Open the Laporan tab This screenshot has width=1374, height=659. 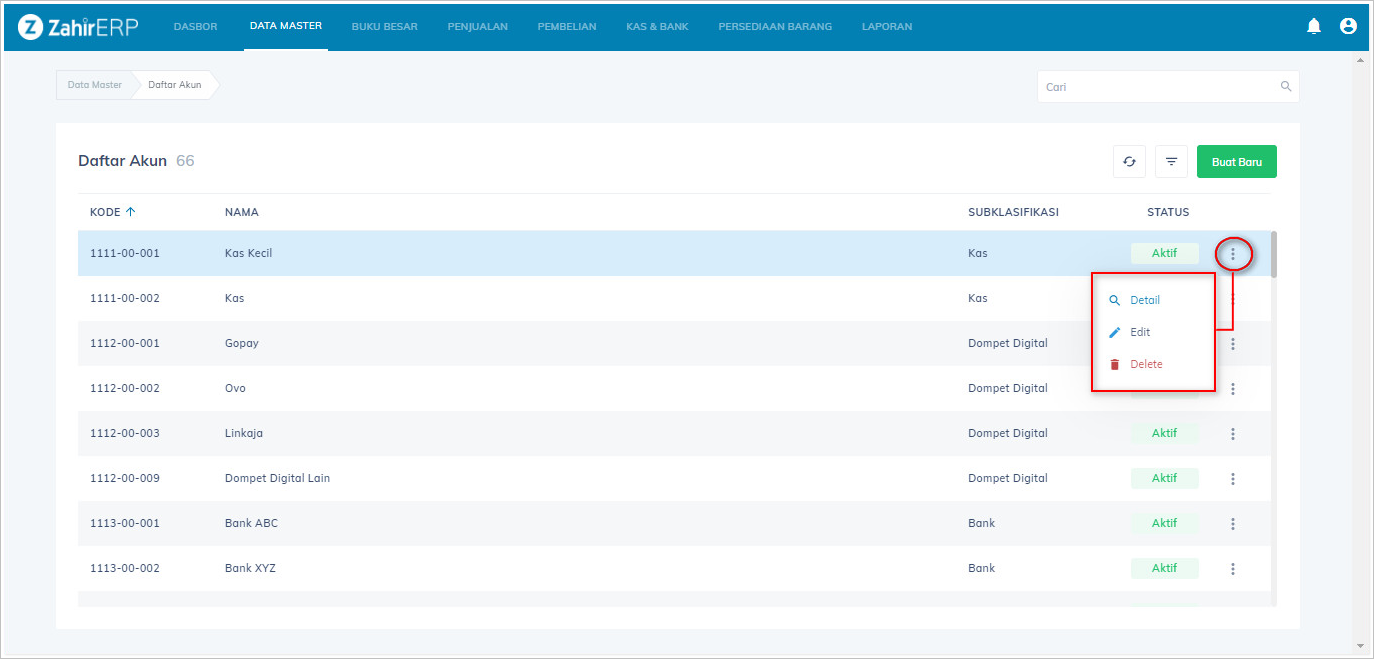[x=886, y=27]
